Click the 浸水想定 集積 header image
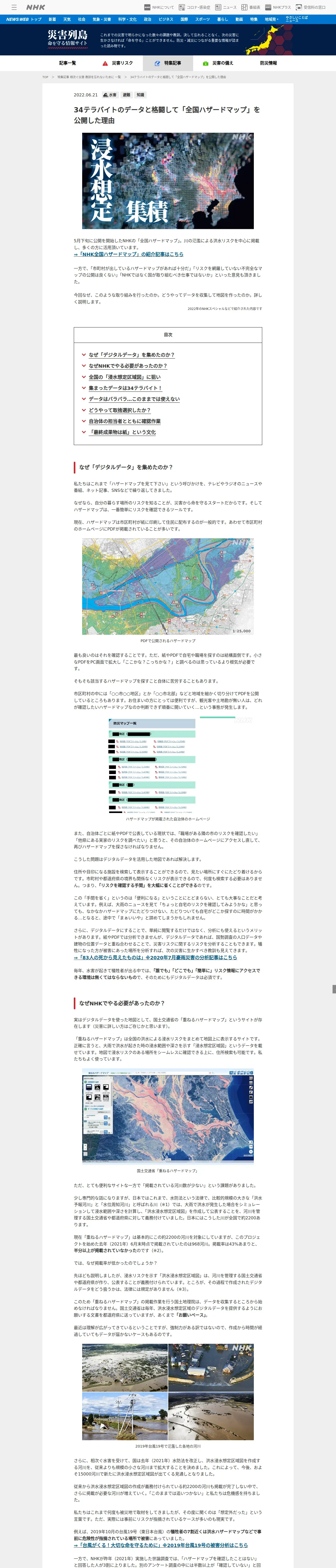The width and height of the screenshot is (336, 1568). click(168, 181)
